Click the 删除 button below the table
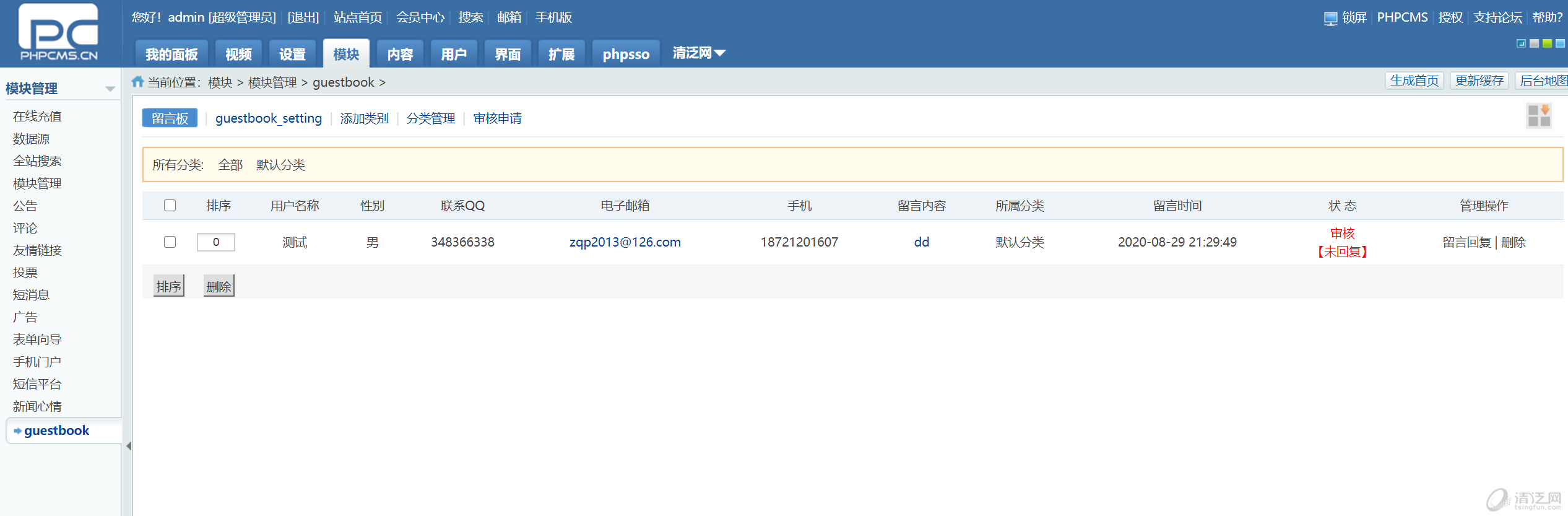 coord(219,286)
